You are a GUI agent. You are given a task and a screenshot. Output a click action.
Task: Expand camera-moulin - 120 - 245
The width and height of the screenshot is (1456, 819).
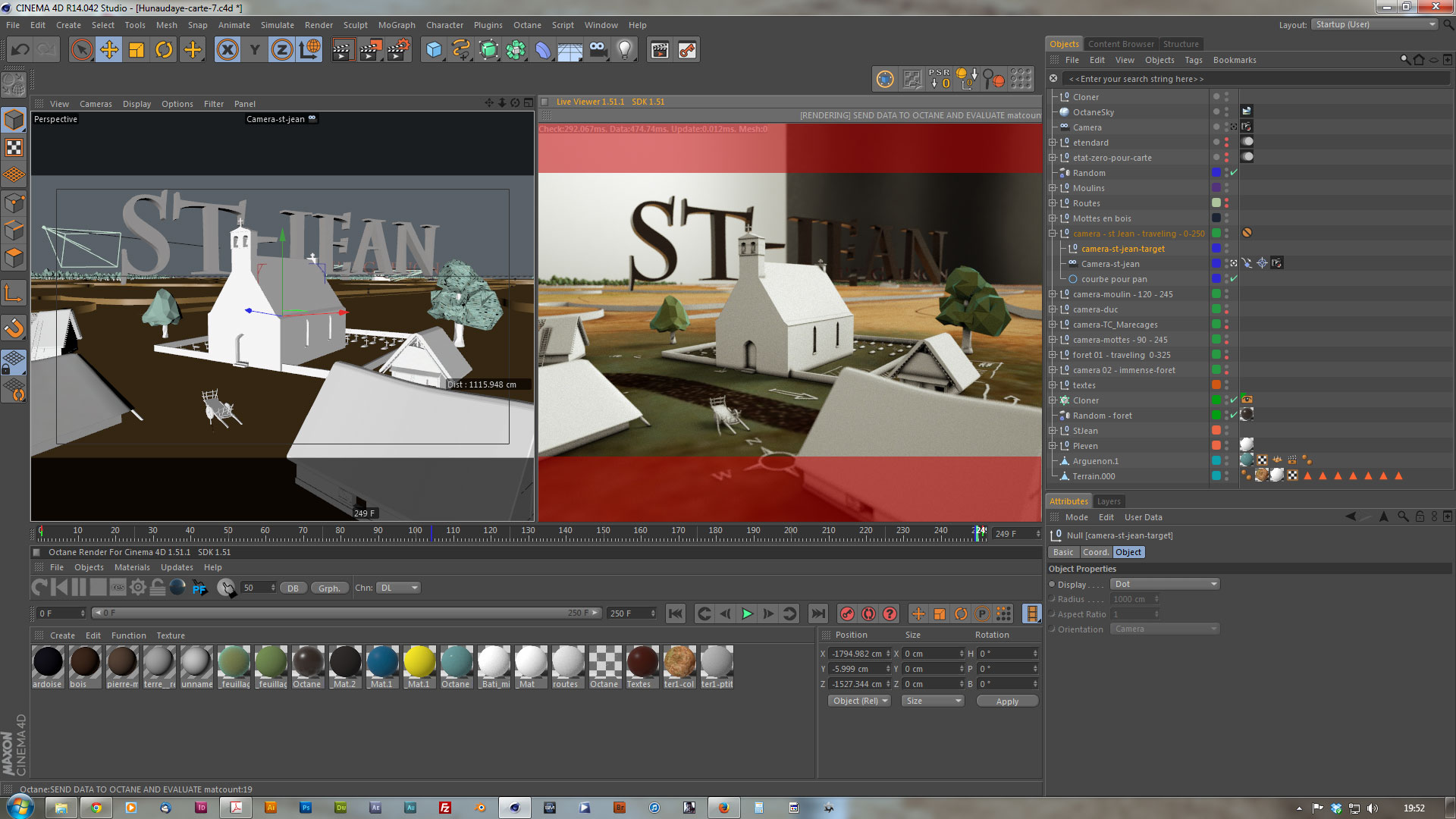tap(1053, 294)
